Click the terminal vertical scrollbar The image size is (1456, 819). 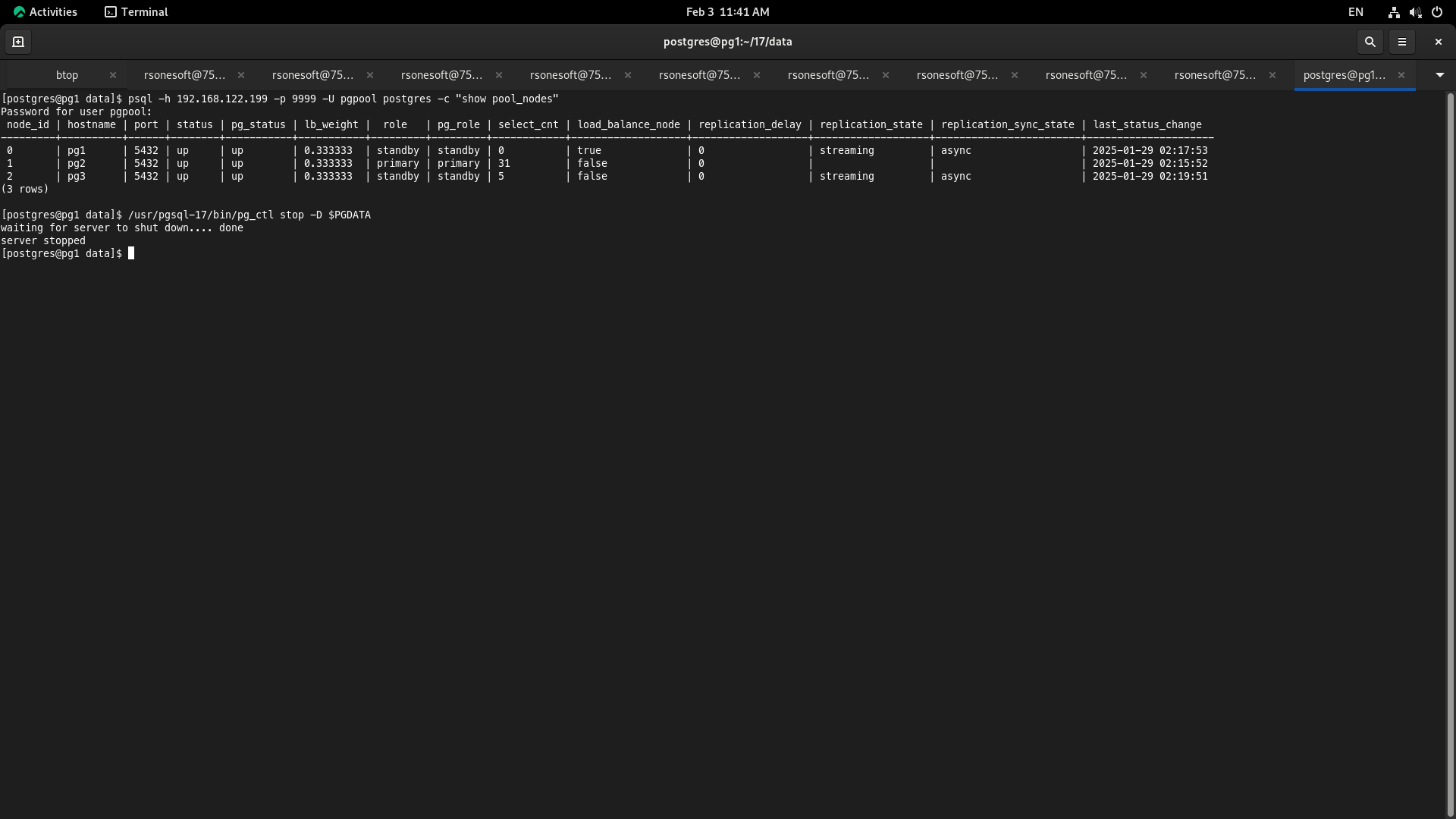click(x=1451, y=455)
